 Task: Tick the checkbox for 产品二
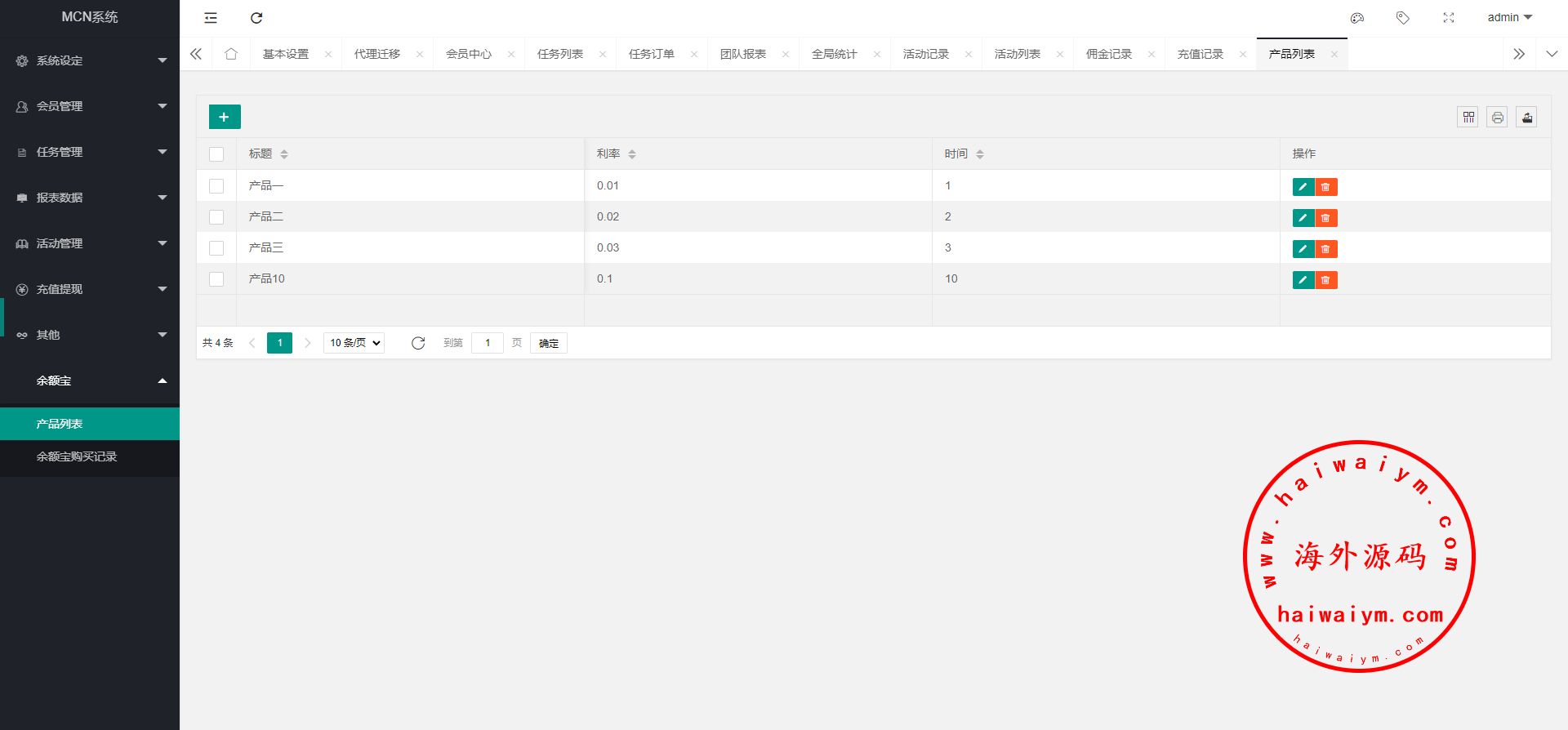click(x=216, y=217)
